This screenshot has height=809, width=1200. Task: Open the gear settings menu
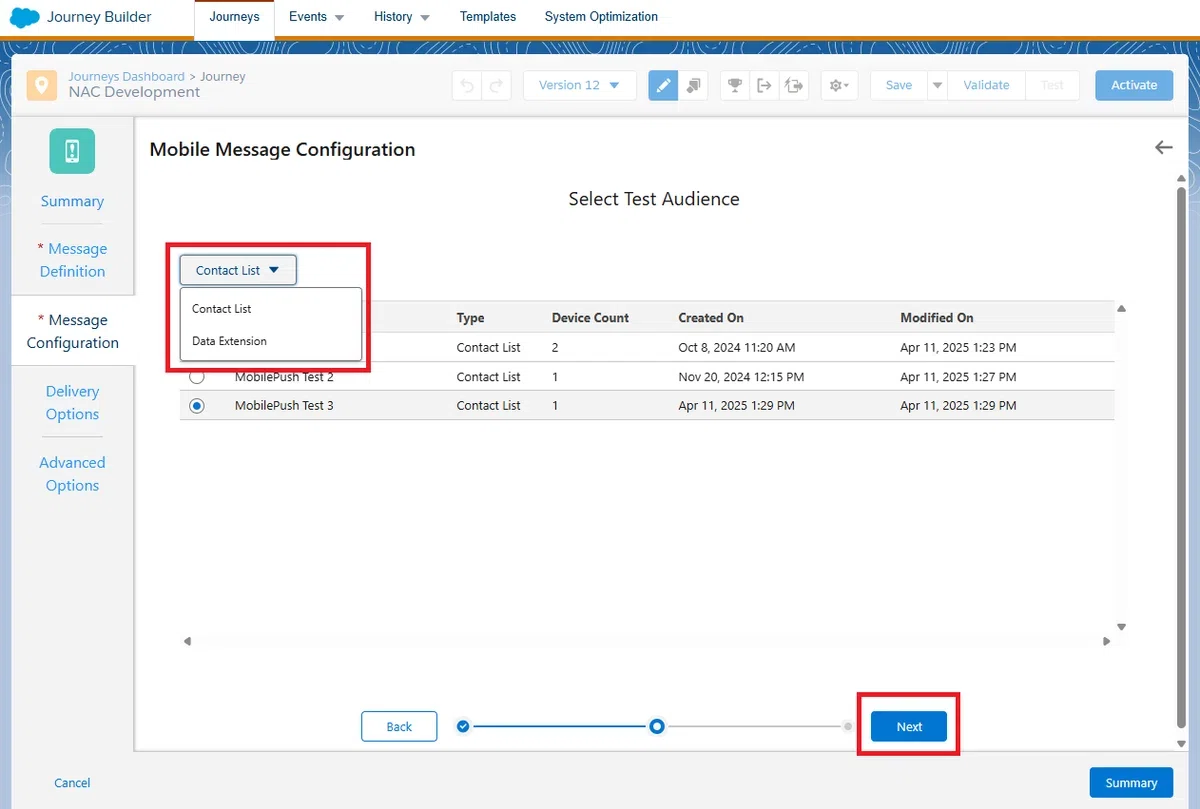tap(839, 85)
